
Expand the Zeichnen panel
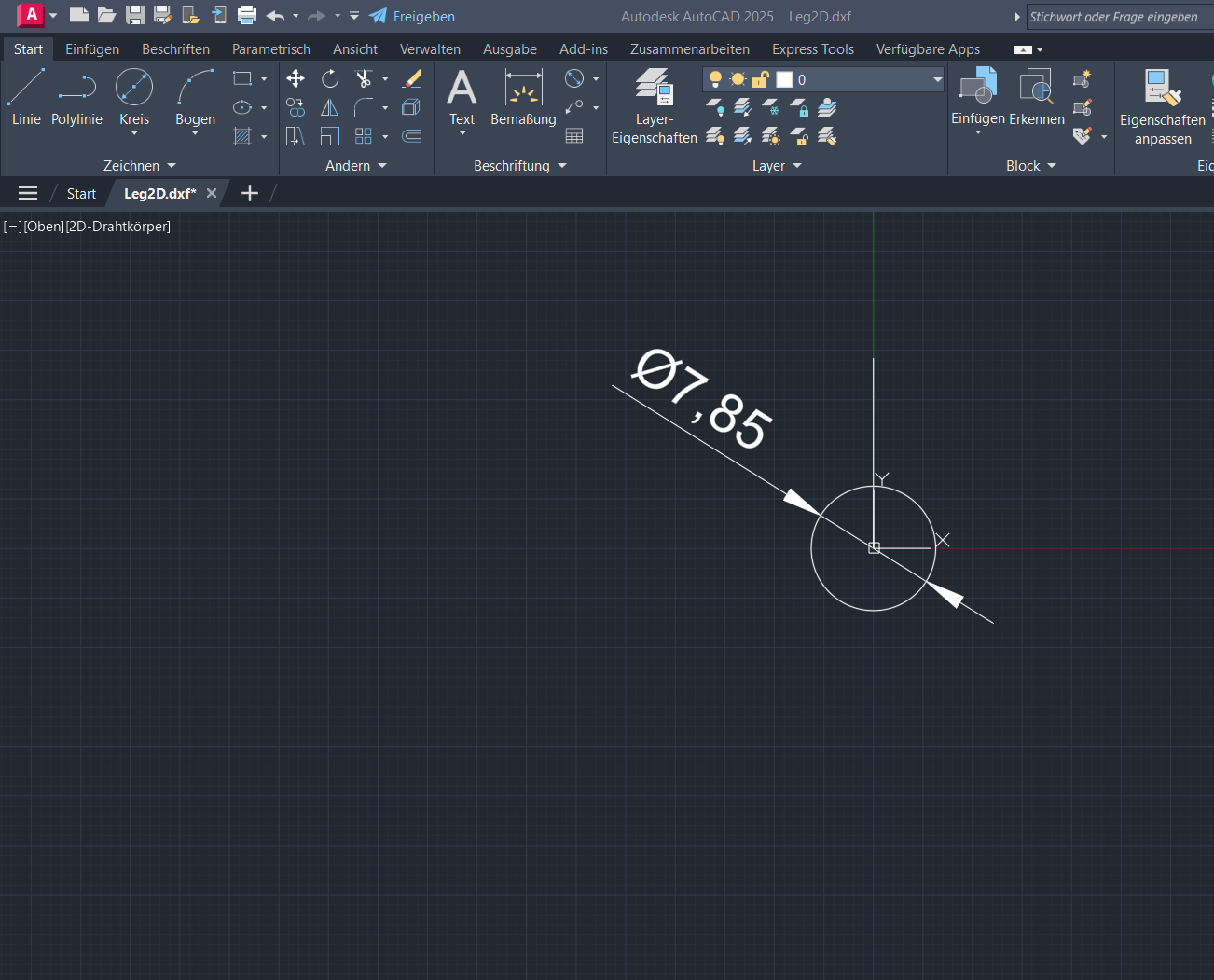click(x=140, y=165)
